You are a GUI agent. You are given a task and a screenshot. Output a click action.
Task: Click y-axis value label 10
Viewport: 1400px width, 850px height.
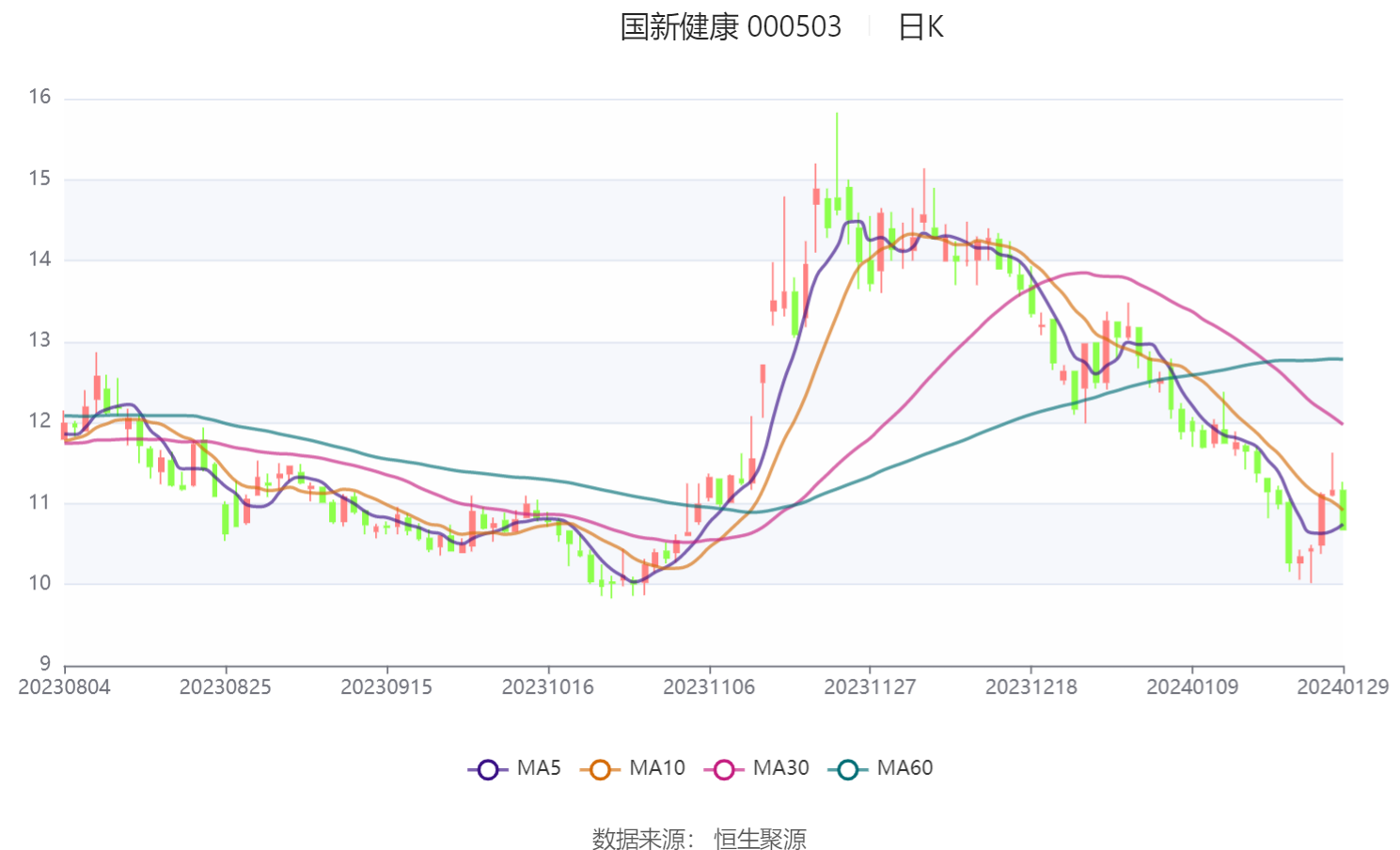[39, 583]
